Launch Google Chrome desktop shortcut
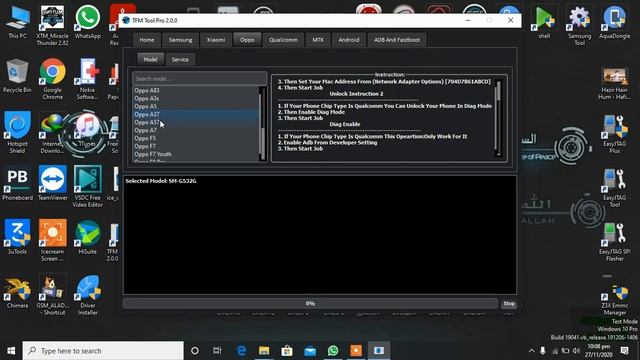Viewport: 640px width, 360px height. 53,79
